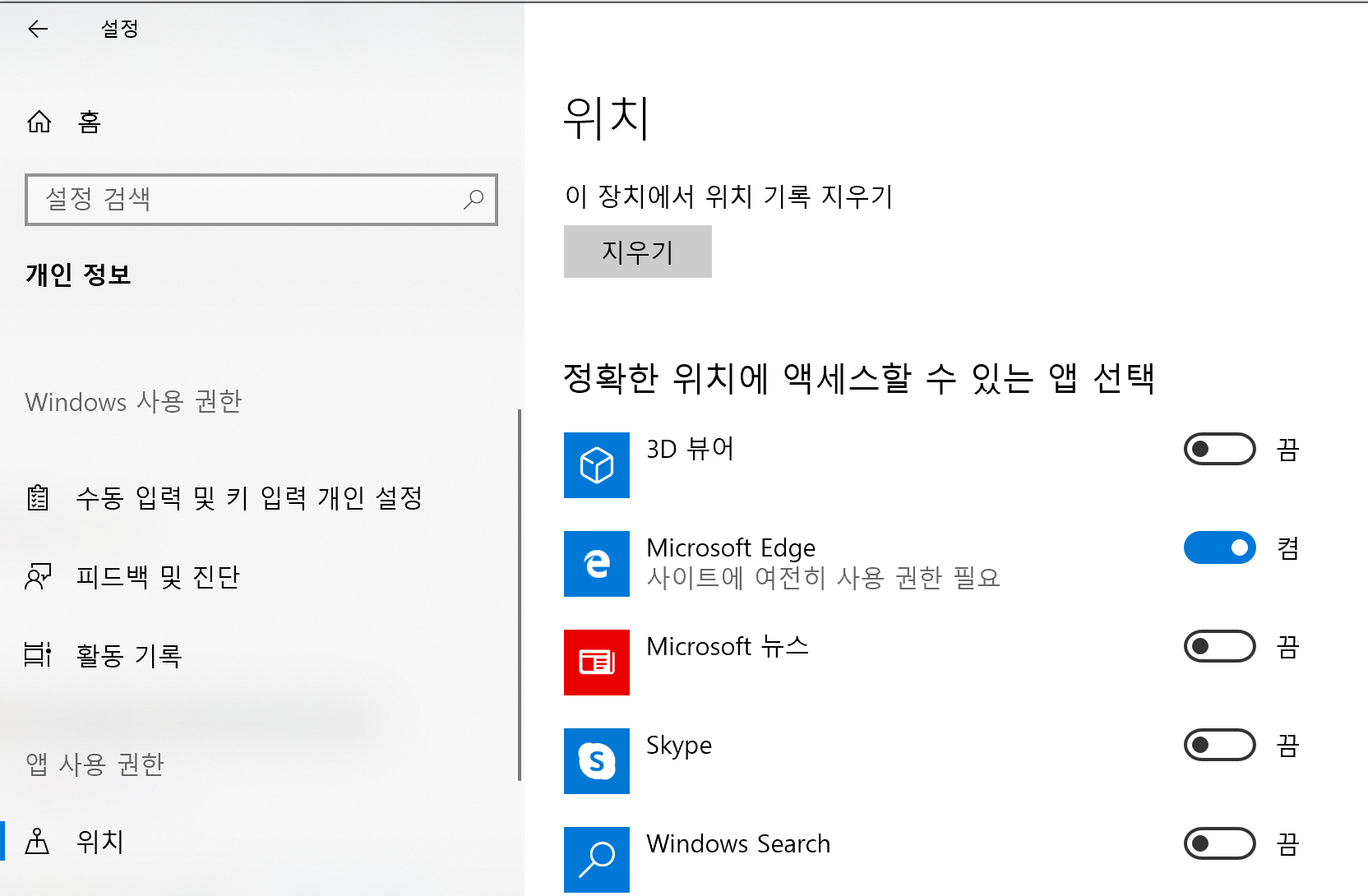Enable location toggle for Skype

[x=1220, y=745]
